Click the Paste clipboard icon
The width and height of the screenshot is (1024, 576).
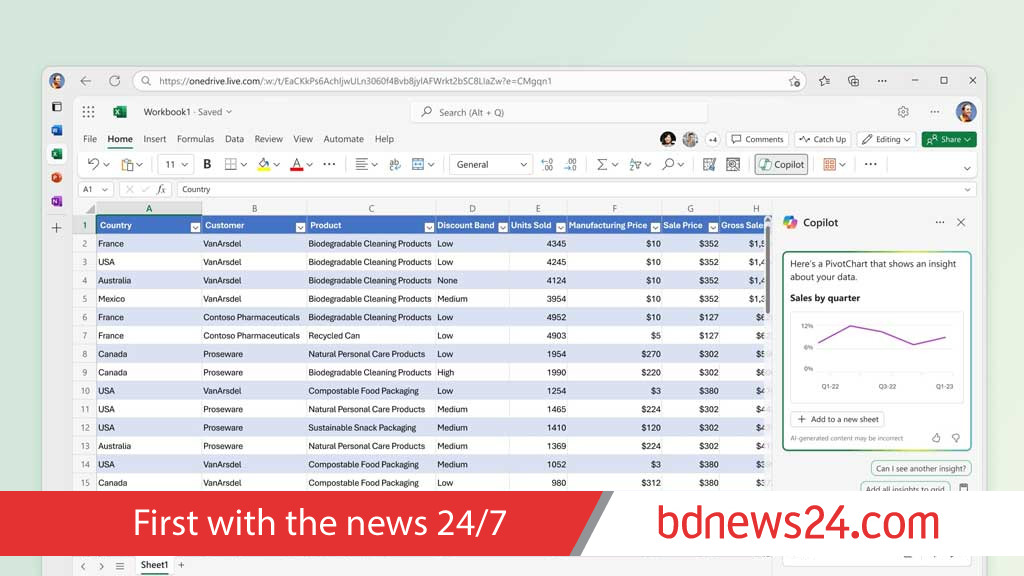(127, 165)
